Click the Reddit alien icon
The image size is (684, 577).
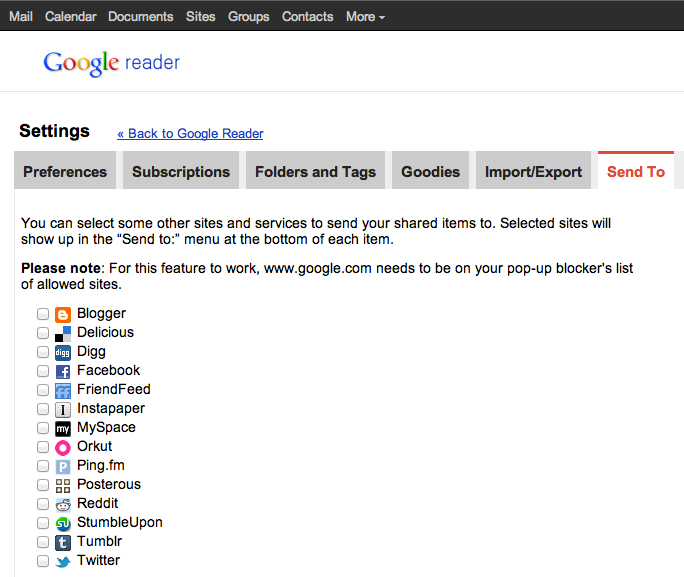coord(63,505)
